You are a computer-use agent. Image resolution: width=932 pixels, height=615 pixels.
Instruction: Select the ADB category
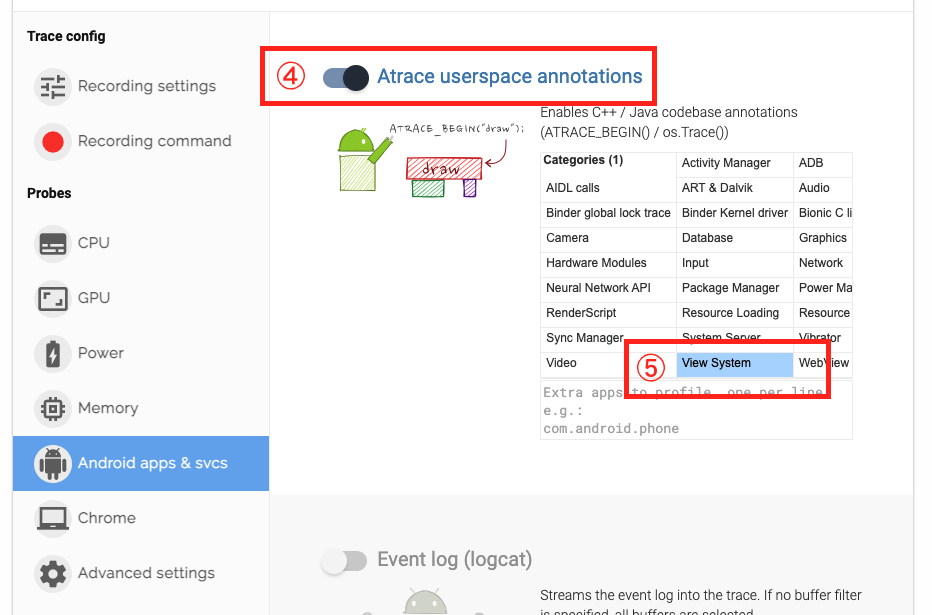coord(823,163)
